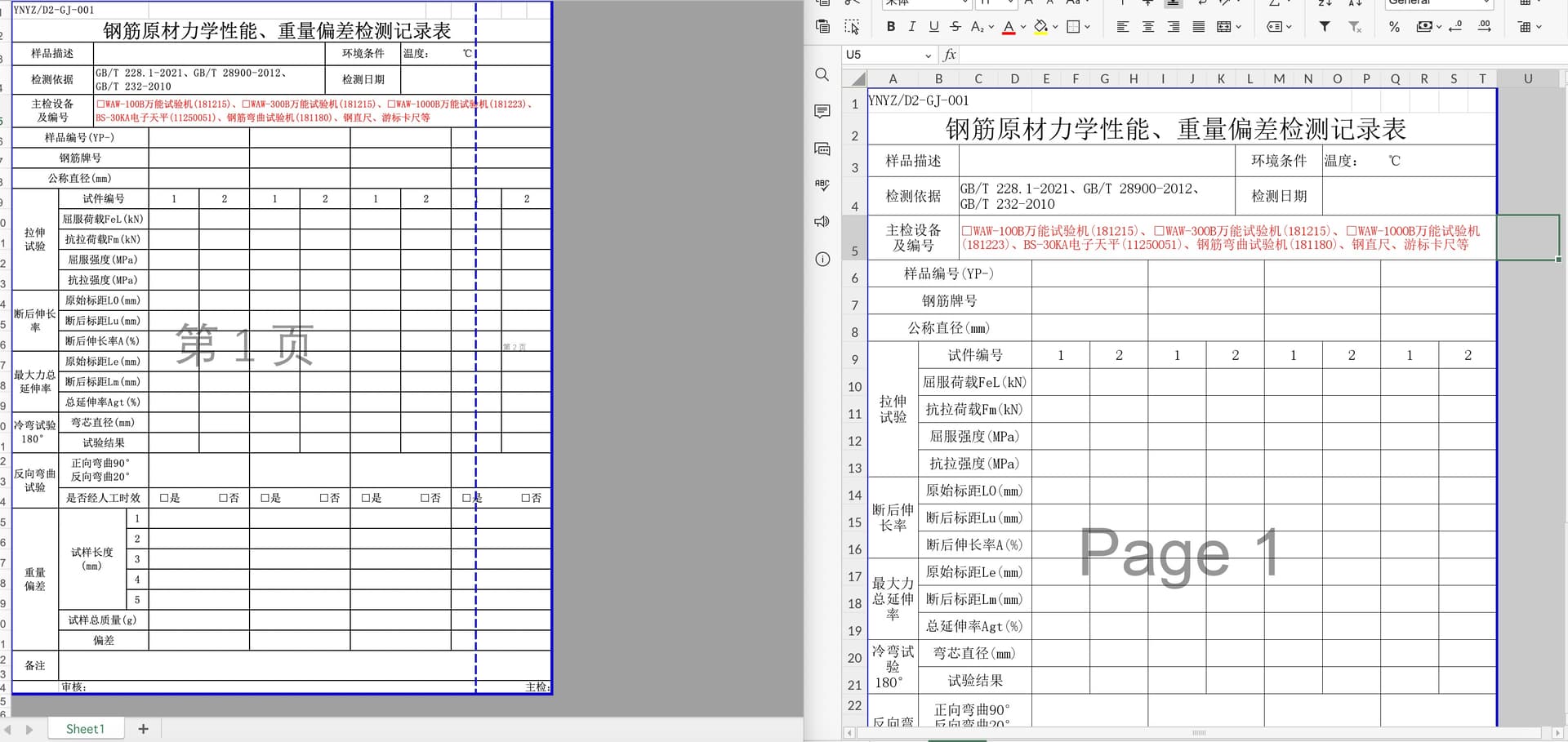Click '试样总质量(g)' in left preview
This screenshot has width=1568, height=742.
pos(103,620)
